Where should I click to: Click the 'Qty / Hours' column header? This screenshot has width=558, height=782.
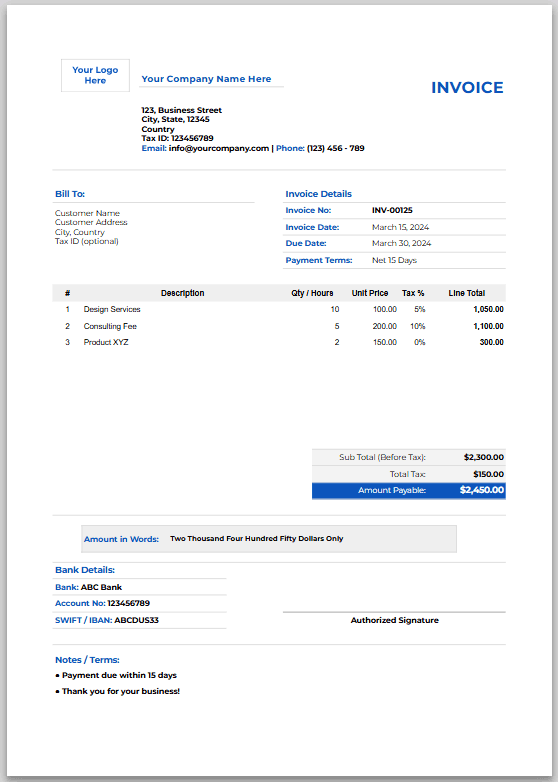pyautogui.click(x=312, y=293)
